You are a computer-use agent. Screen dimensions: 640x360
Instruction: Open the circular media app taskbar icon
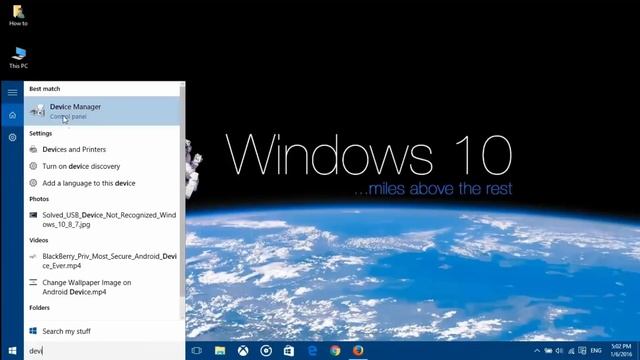[x=266, y=351]
